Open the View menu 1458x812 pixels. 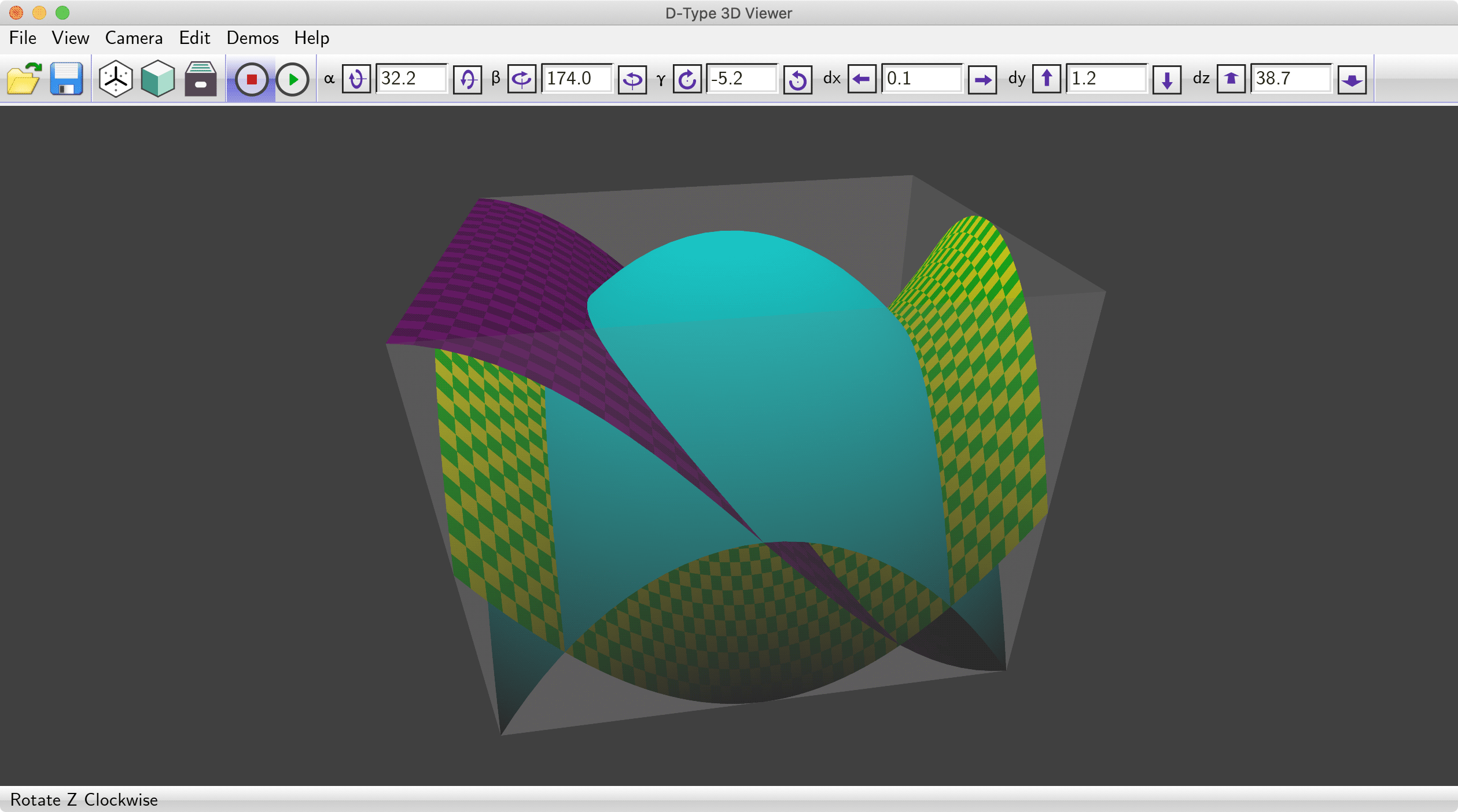[x=71, y=38]
